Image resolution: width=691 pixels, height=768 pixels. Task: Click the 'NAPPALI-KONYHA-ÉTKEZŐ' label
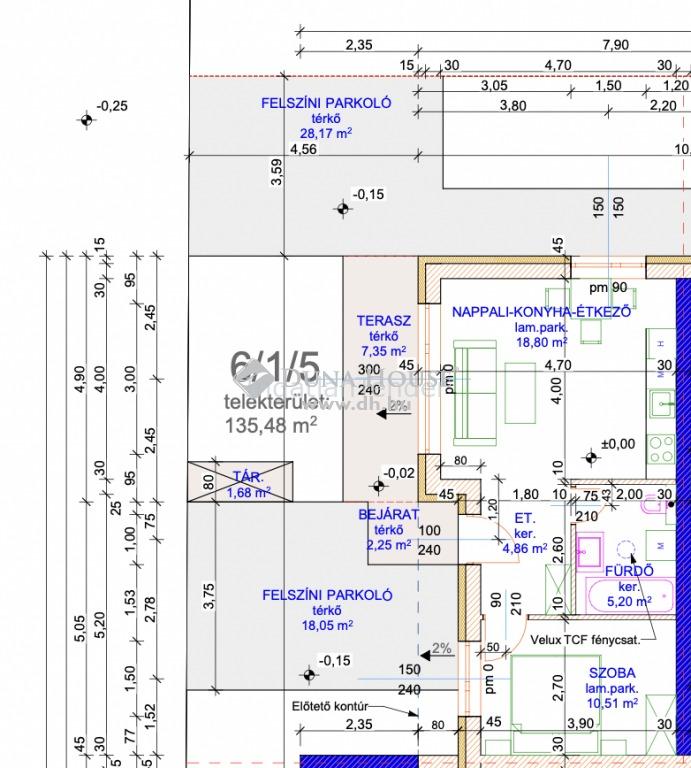[541, 312]
